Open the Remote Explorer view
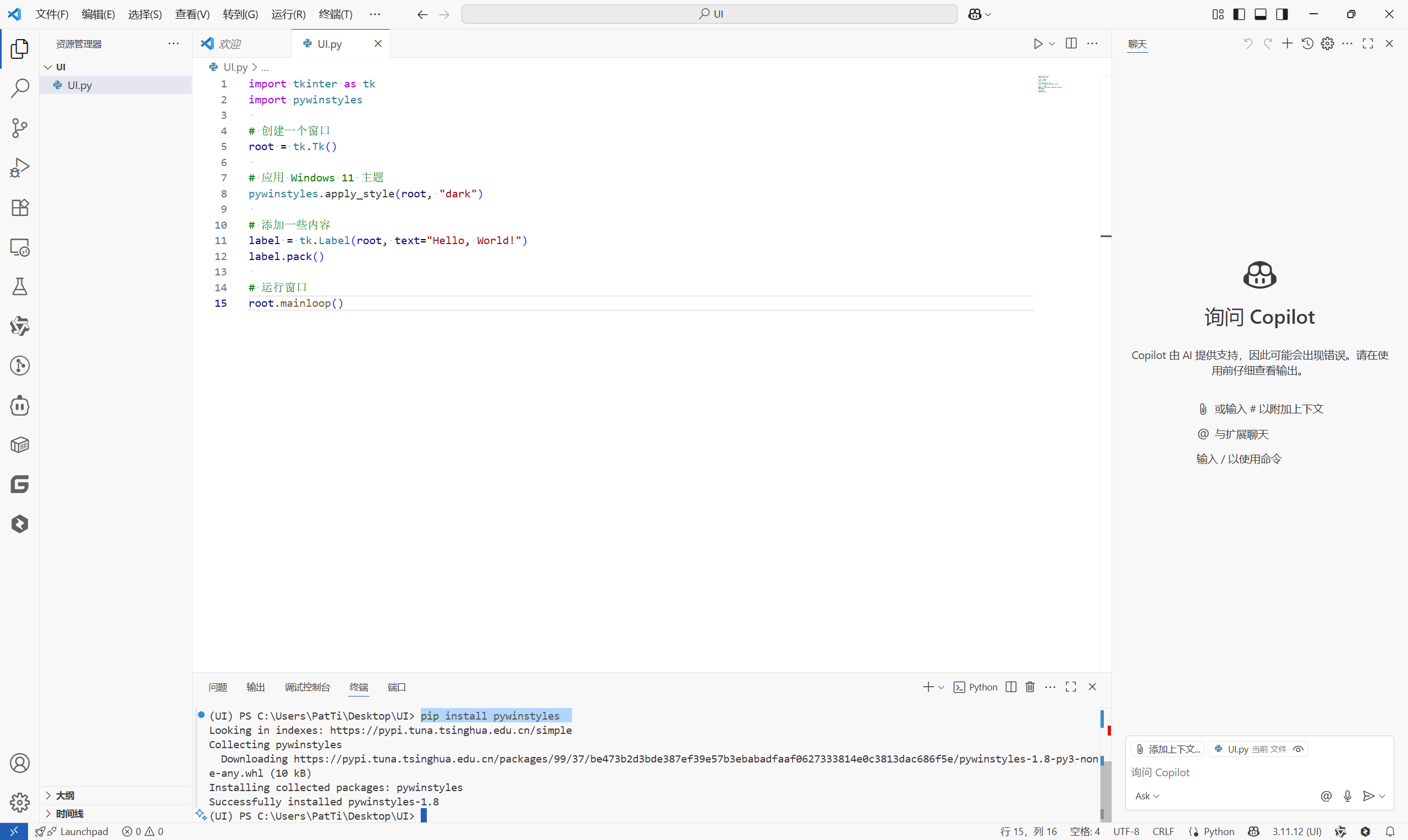The image size is (1408, 840). coord(20,247)
